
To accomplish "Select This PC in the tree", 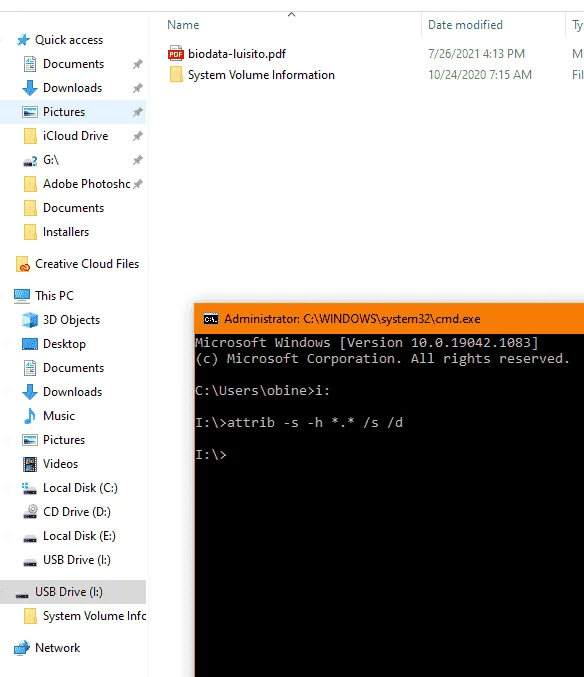I will 54,296.
